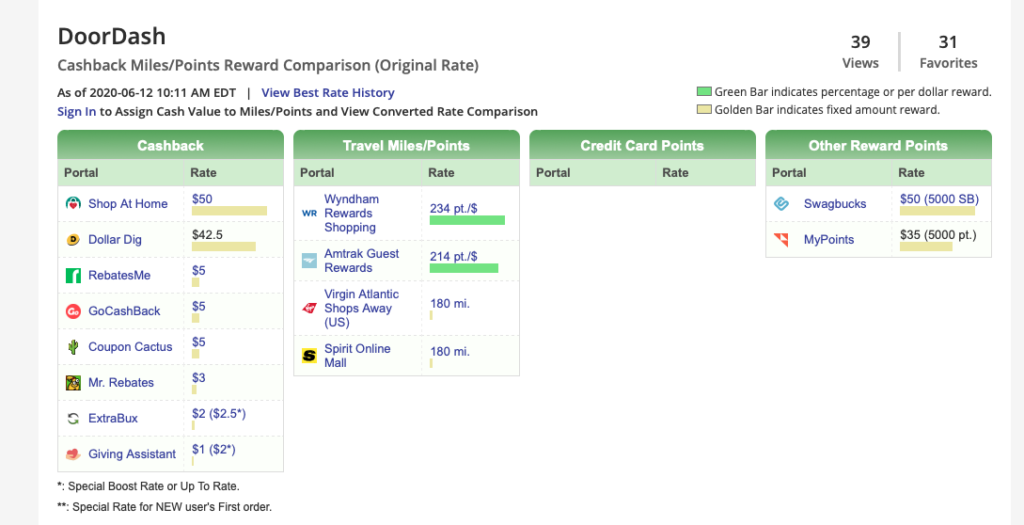Click the golden legend color swatch

pos(703,110)
